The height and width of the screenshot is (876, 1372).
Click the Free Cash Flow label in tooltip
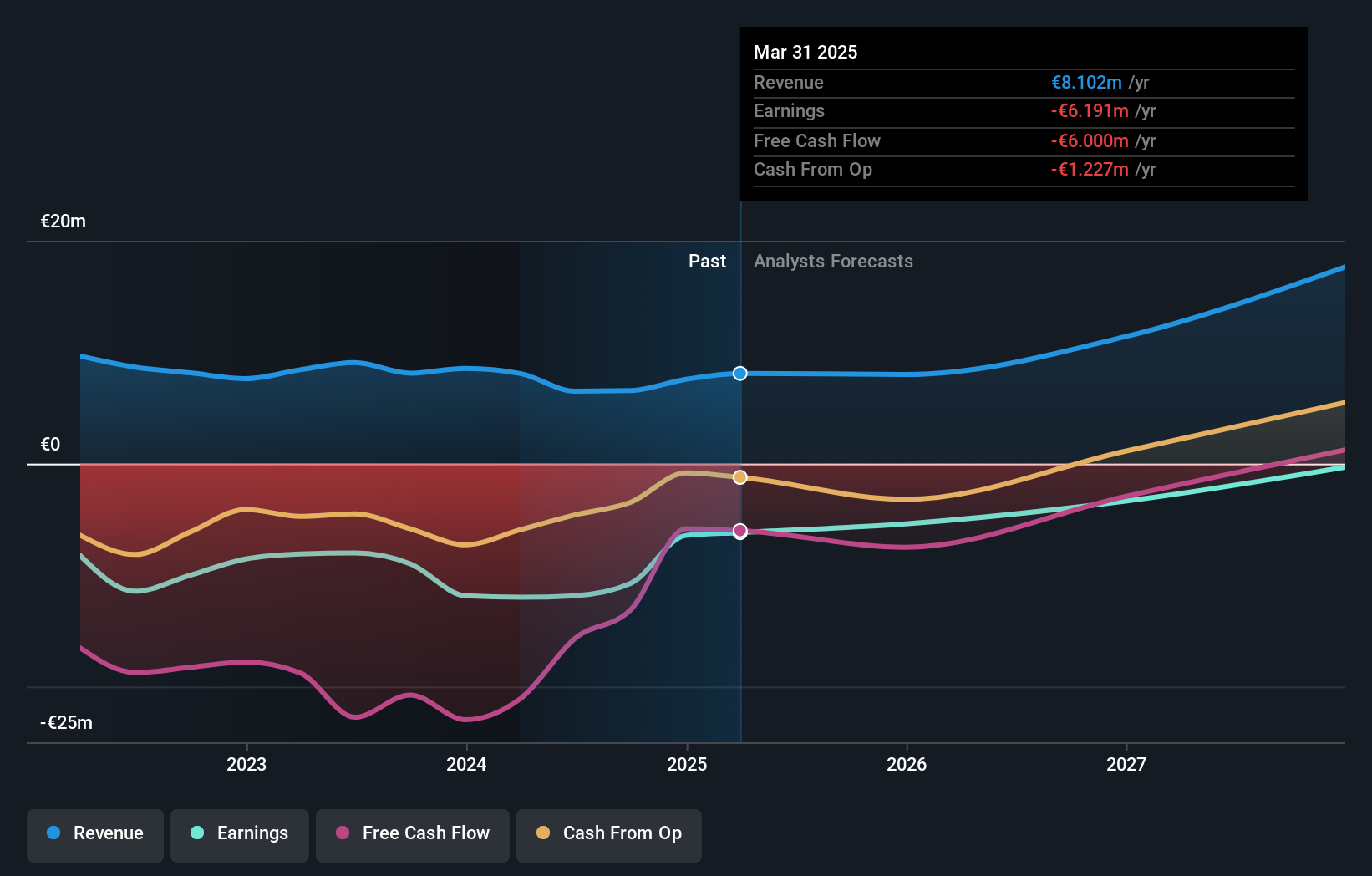click(x=817, y=141)
